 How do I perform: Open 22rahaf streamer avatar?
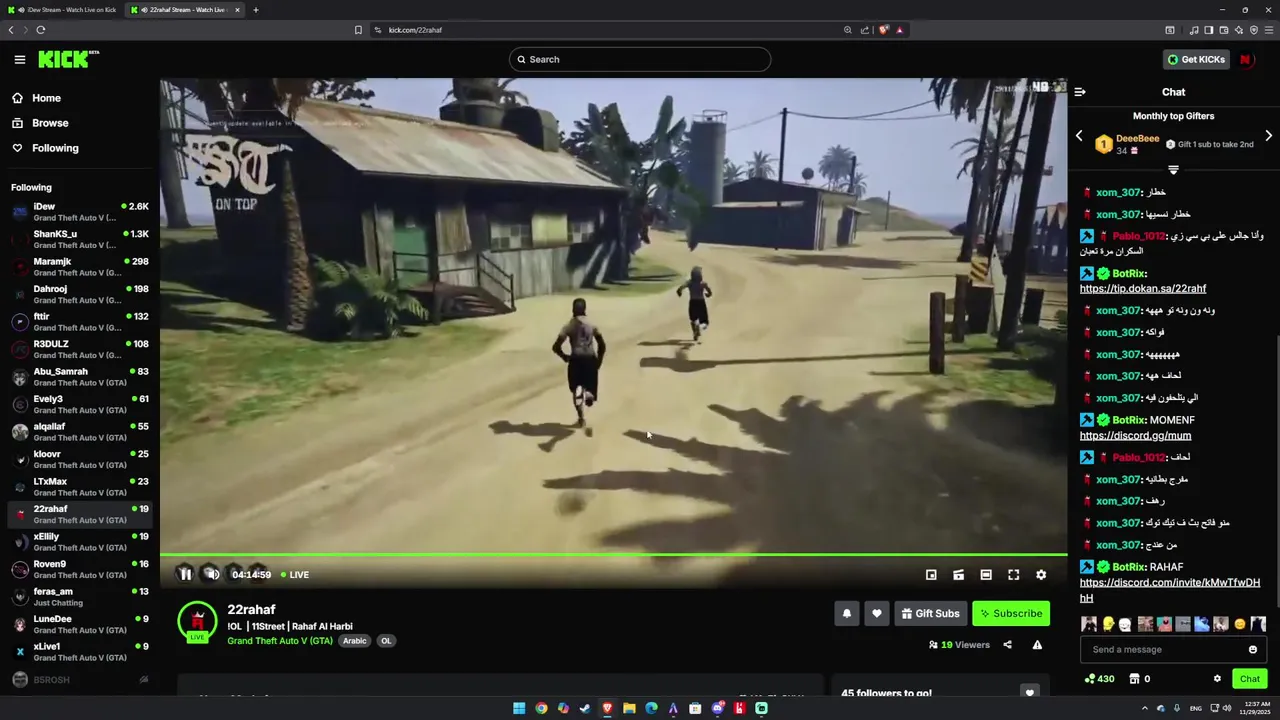pyautogui.click(x=197, y=622)
